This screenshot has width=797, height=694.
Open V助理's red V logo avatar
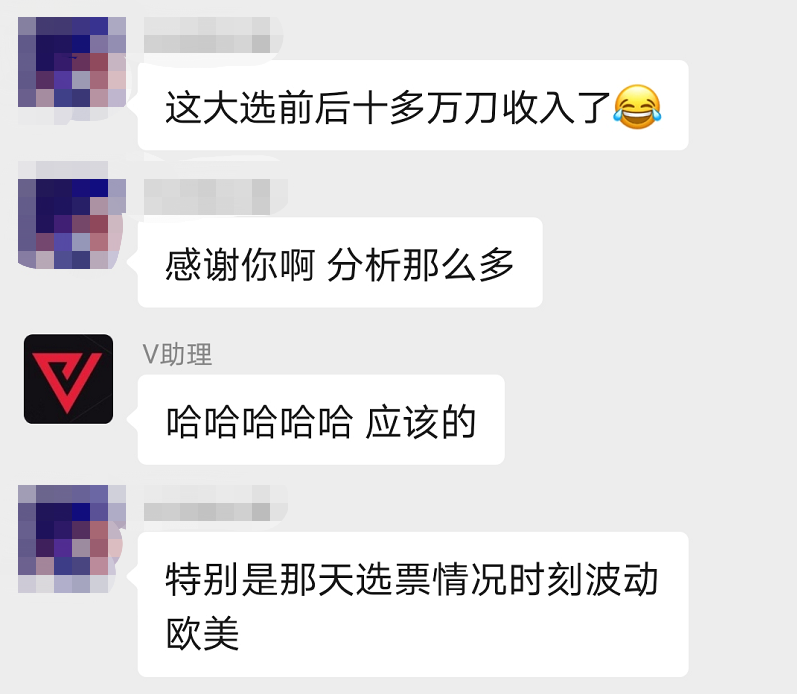(69, 379)
